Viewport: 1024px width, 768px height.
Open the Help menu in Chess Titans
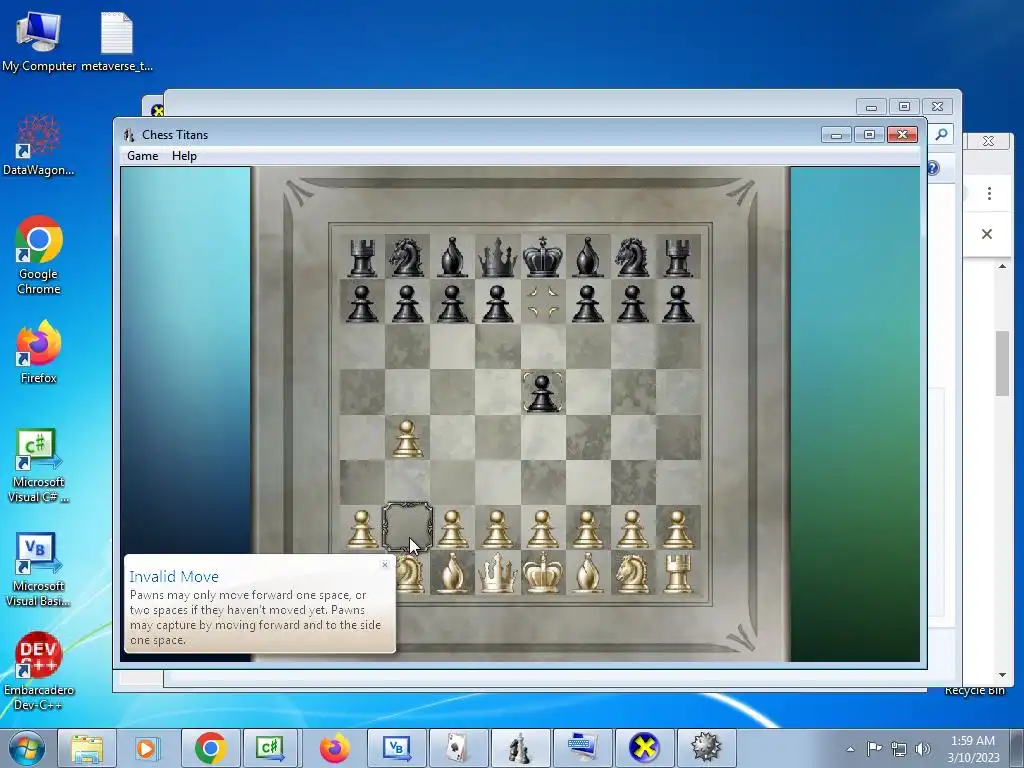pos(184,156)
